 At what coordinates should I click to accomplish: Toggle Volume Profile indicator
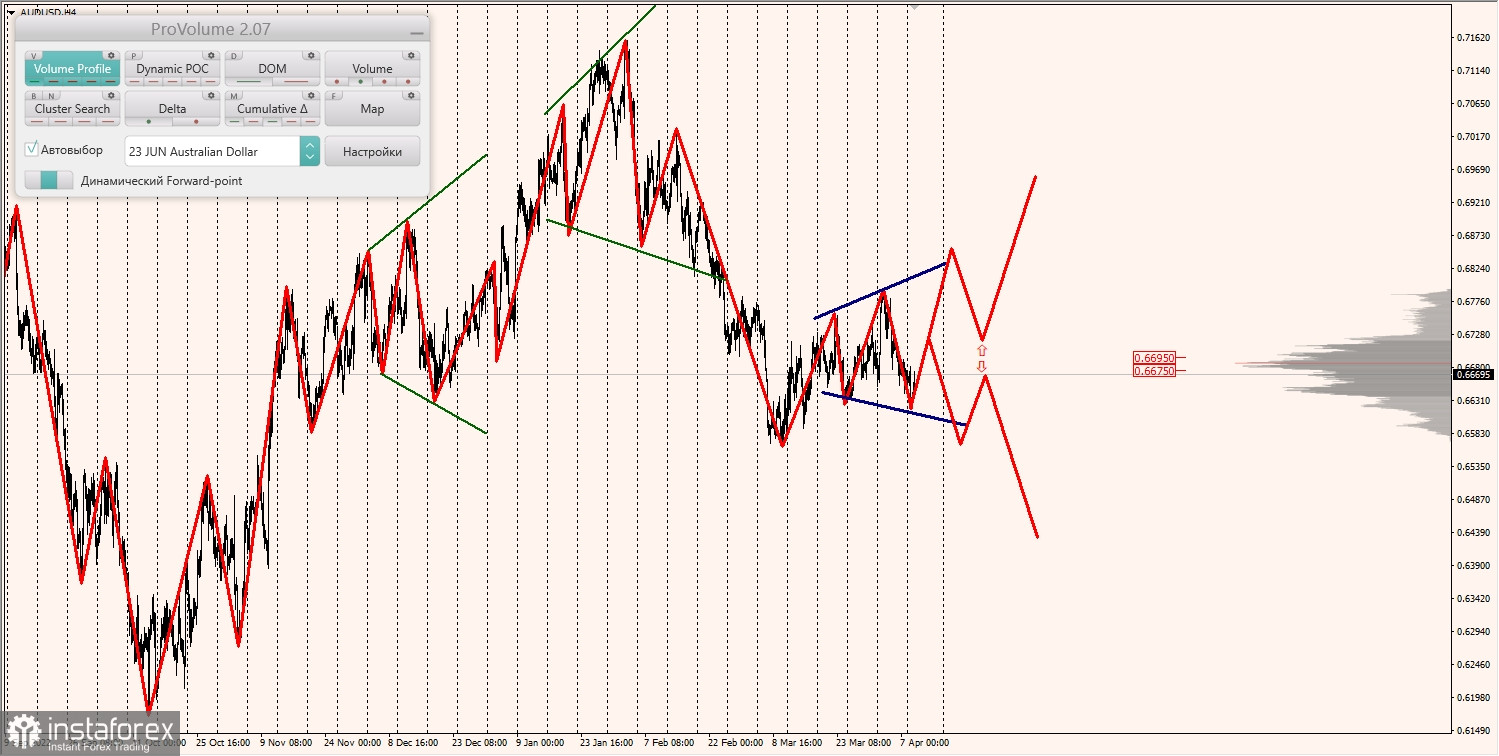72,69
